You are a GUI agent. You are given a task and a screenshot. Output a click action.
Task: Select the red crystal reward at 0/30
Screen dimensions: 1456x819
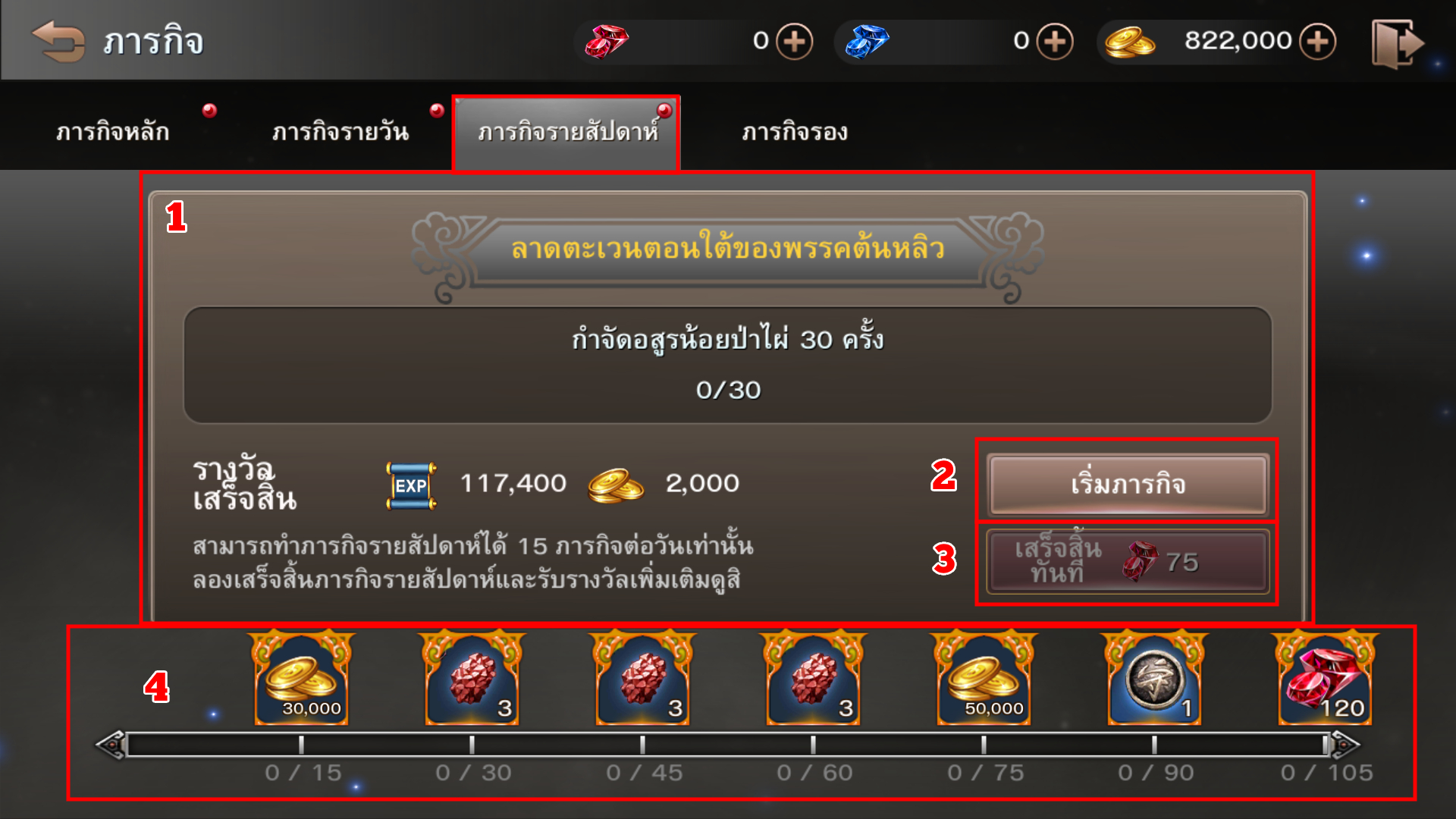pos(472,677)
